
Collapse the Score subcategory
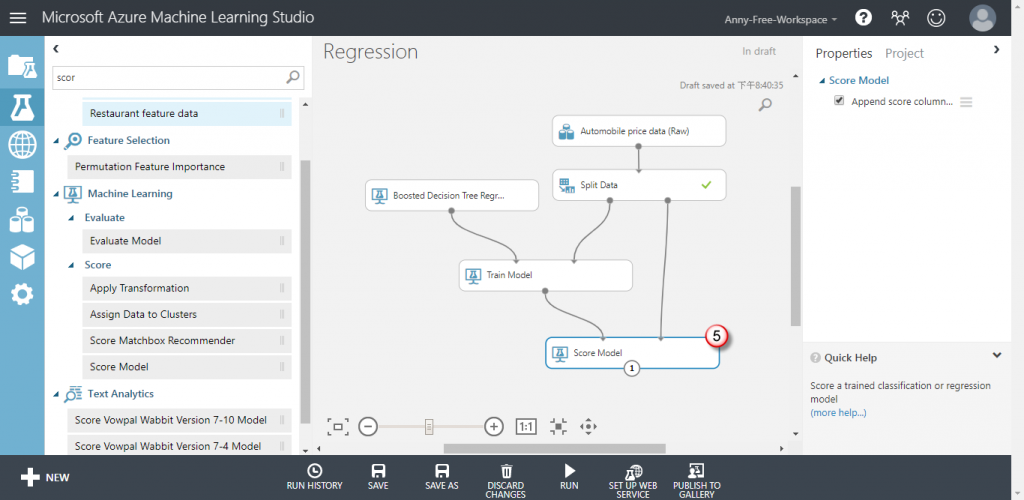(72, 265)
